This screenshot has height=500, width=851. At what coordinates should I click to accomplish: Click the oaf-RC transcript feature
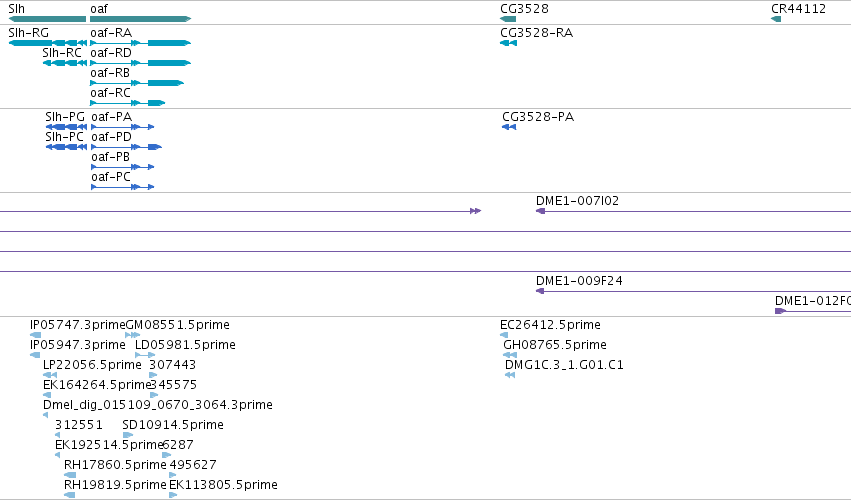pos(128,103)
